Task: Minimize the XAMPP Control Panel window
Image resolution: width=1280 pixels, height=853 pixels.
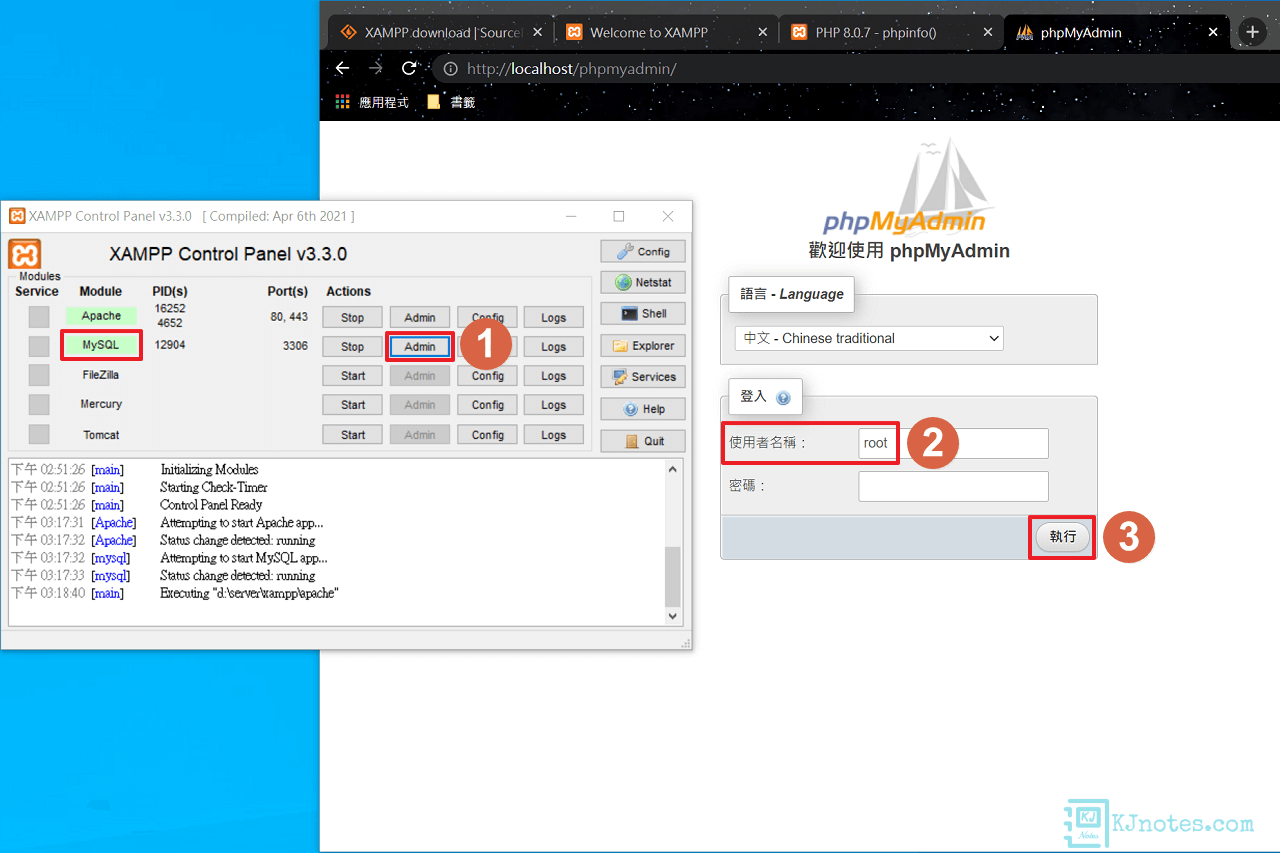Action: tap(570, 216)
